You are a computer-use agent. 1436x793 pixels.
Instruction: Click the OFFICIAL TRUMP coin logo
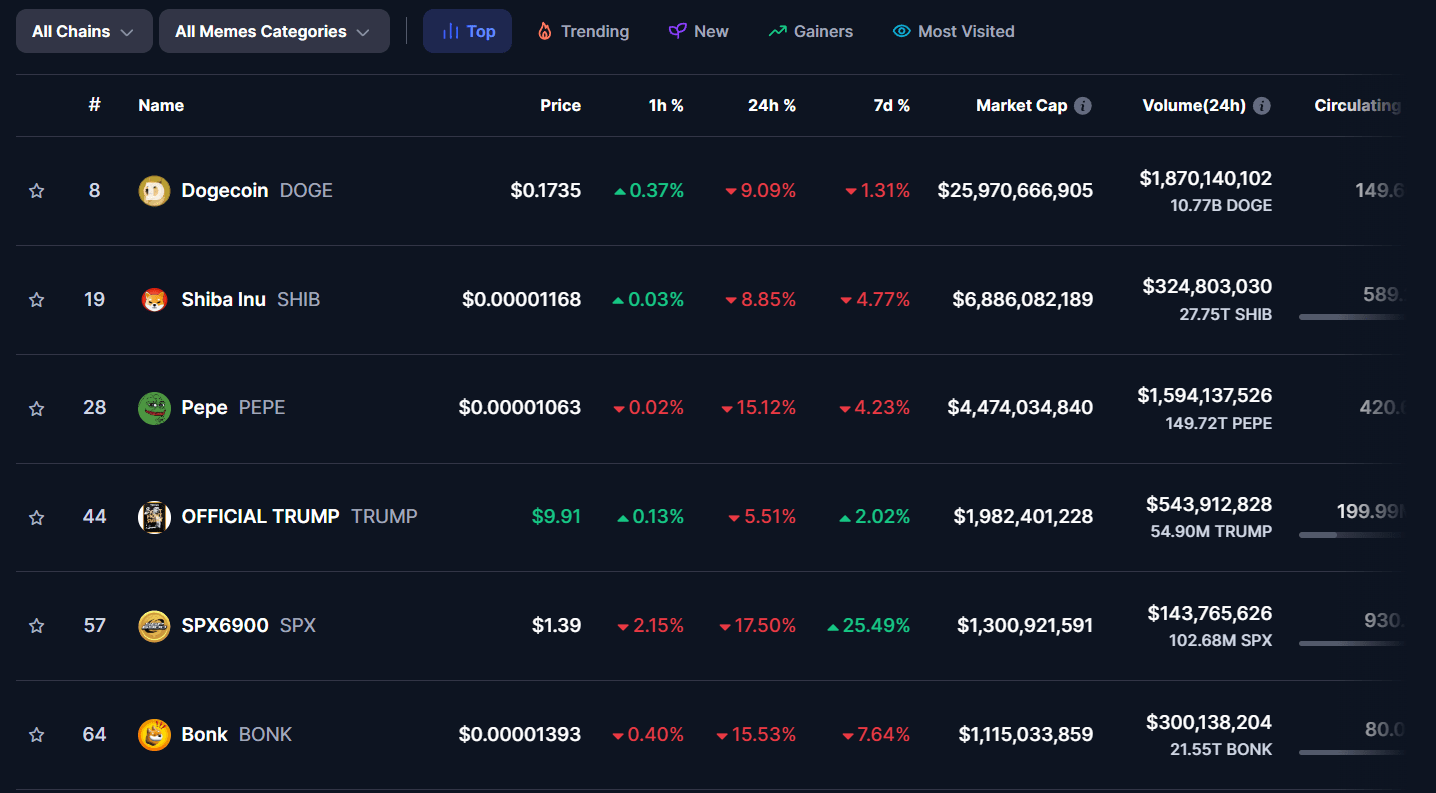[x=154, y=517]
